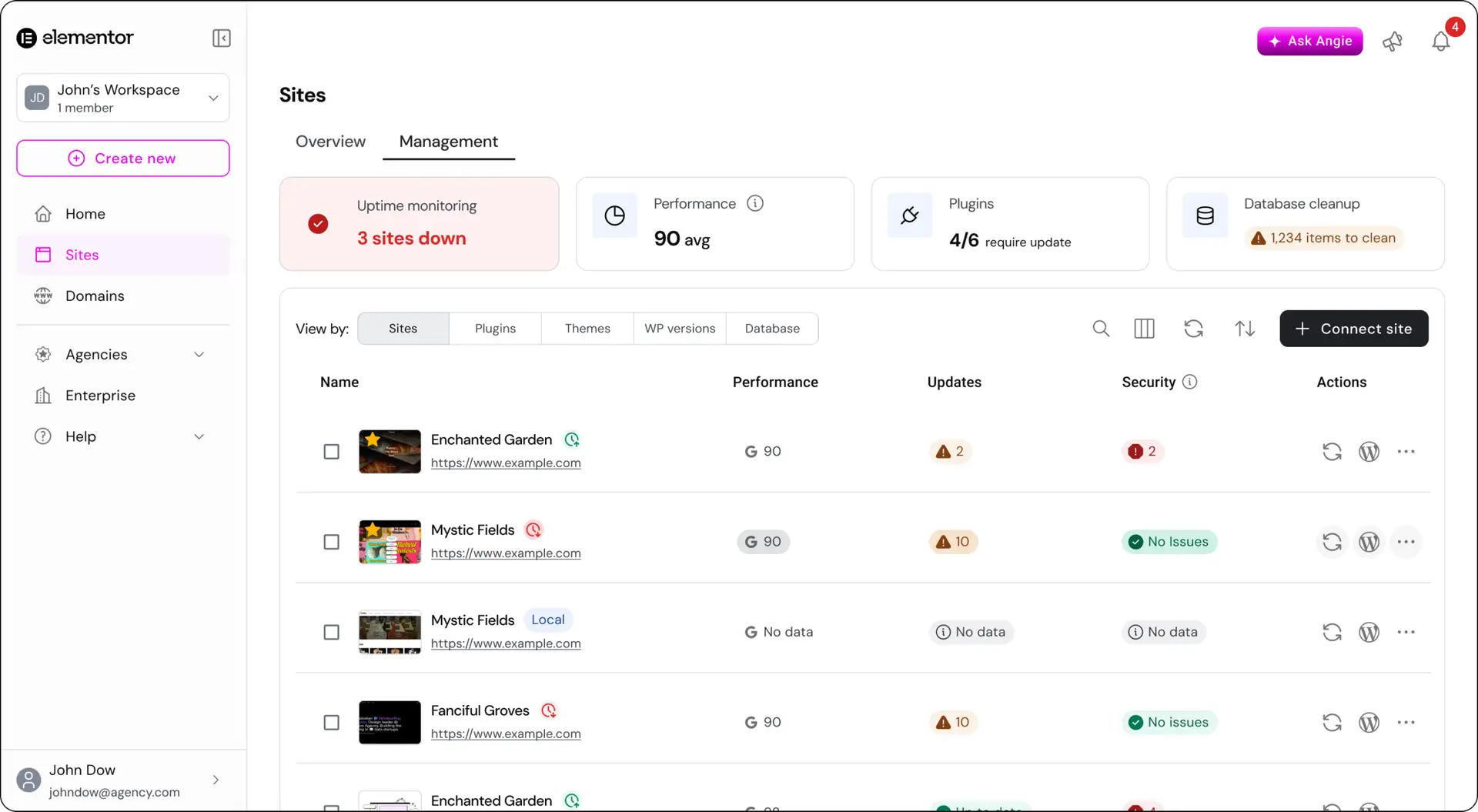Click the Database cleanup database icon
The image size is (1478, 812).
click(x=1205, y=216)
